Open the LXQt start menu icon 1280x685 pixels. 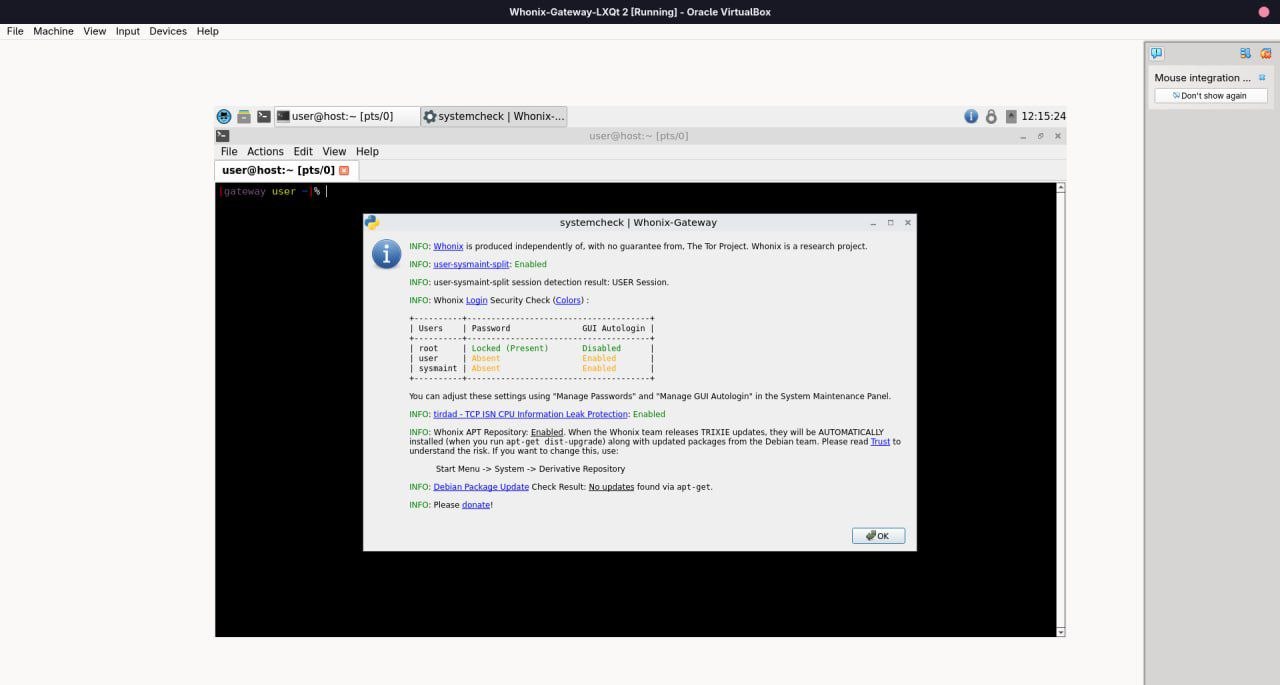(223, 116)
